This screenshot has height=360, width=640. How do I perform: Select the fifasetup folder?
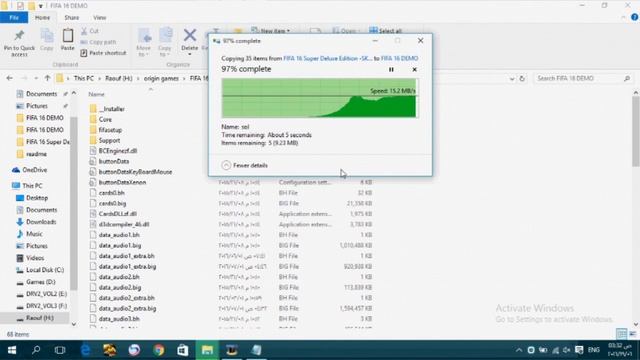(106, 130)
